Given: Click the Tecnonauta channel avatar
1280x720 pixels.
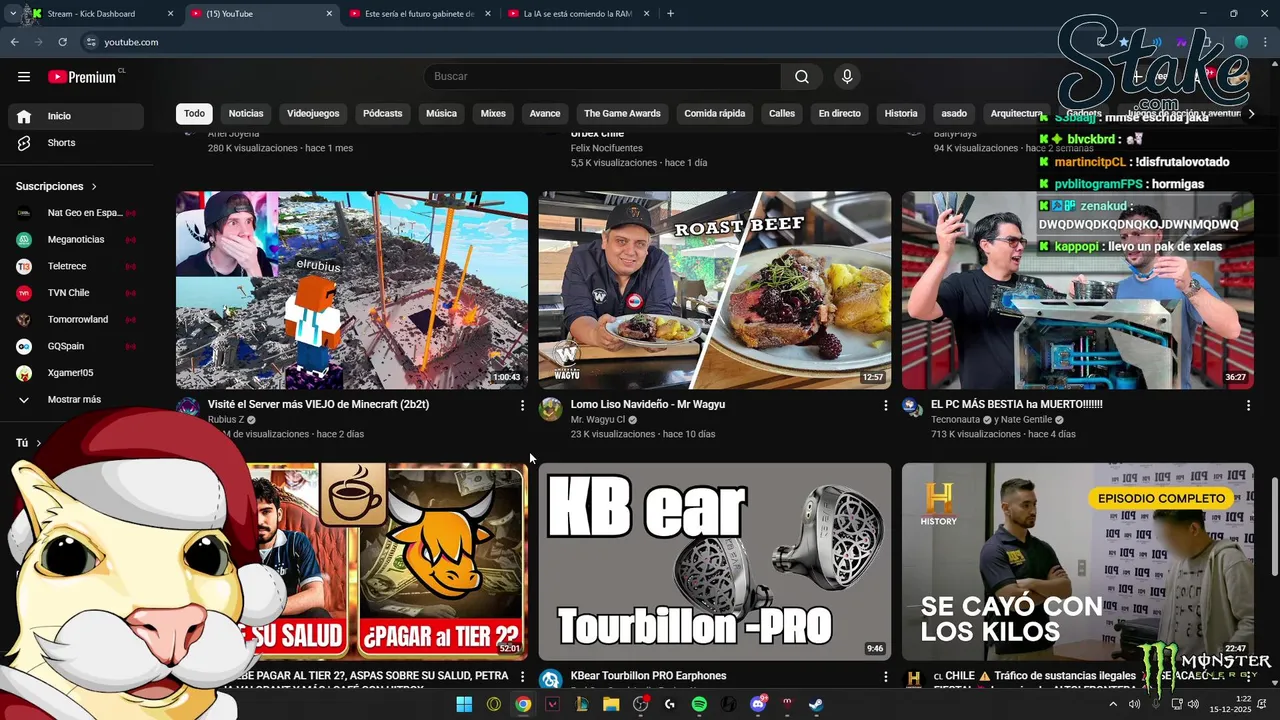Looking at the screenshot, I should [911, 407].
